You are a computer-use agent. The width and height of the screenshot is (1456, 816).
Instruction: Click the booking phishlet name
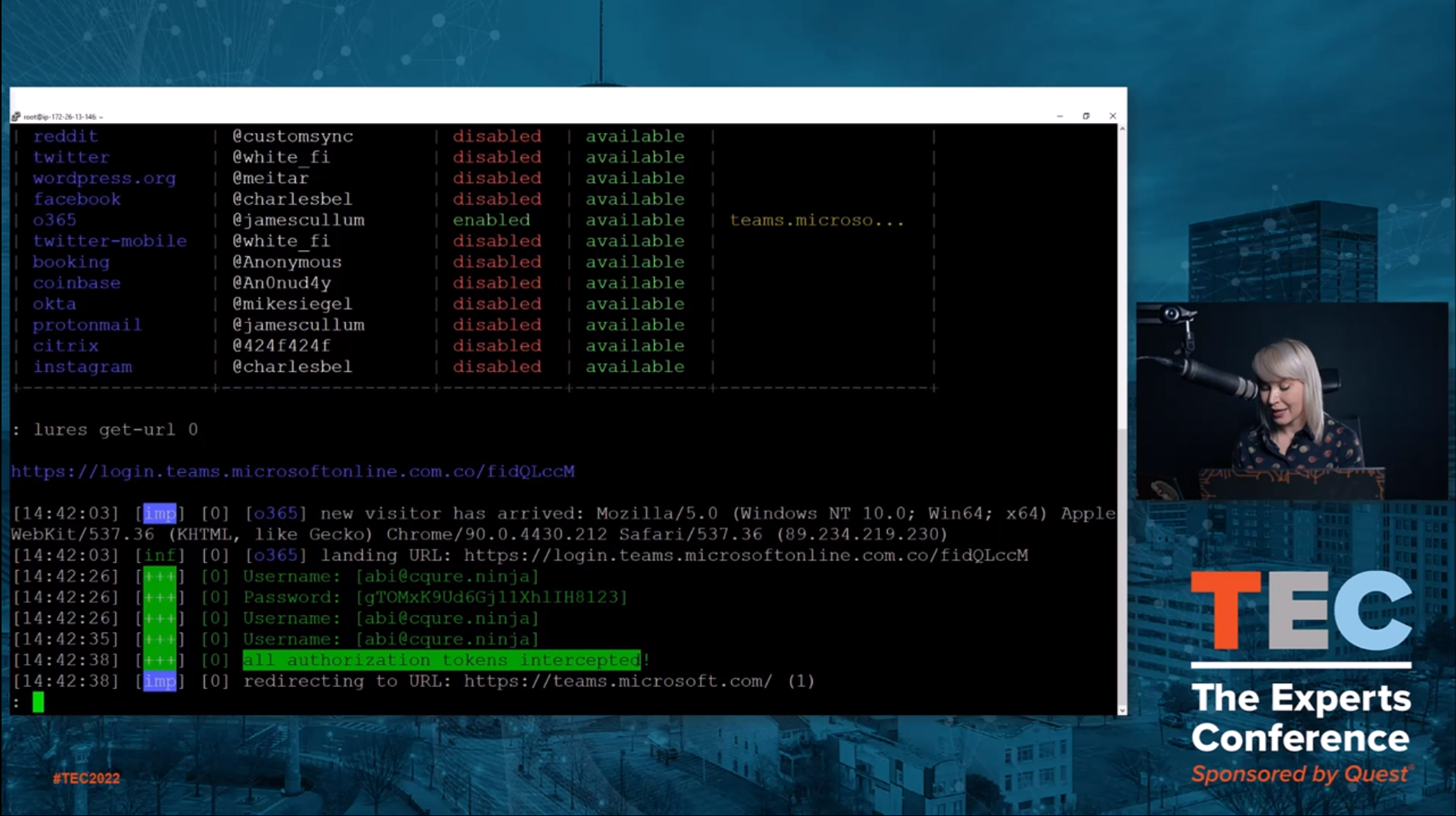(71, 262)
